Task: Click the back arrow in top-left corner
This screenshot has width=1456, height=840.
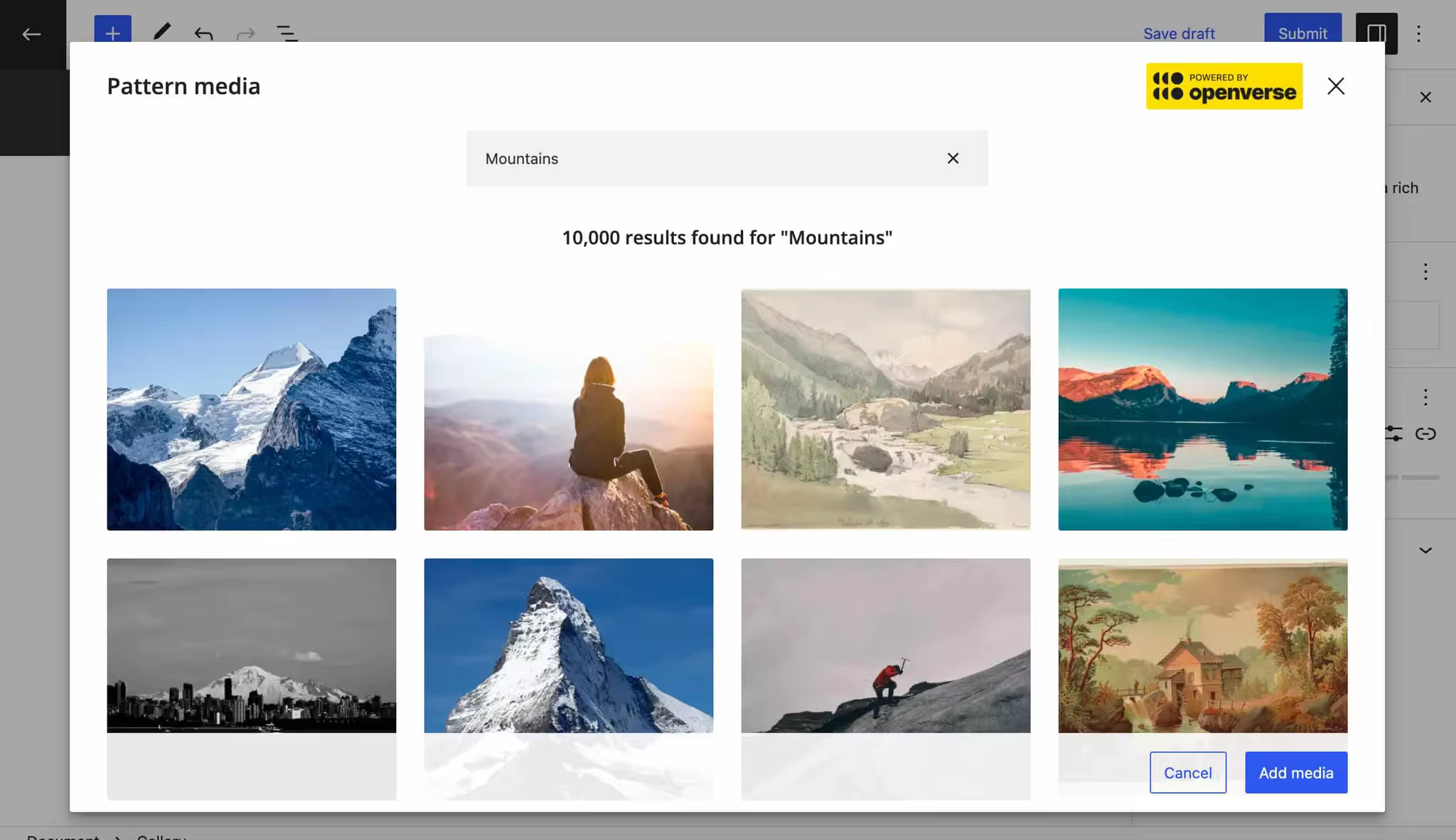Action: (31, 33)
